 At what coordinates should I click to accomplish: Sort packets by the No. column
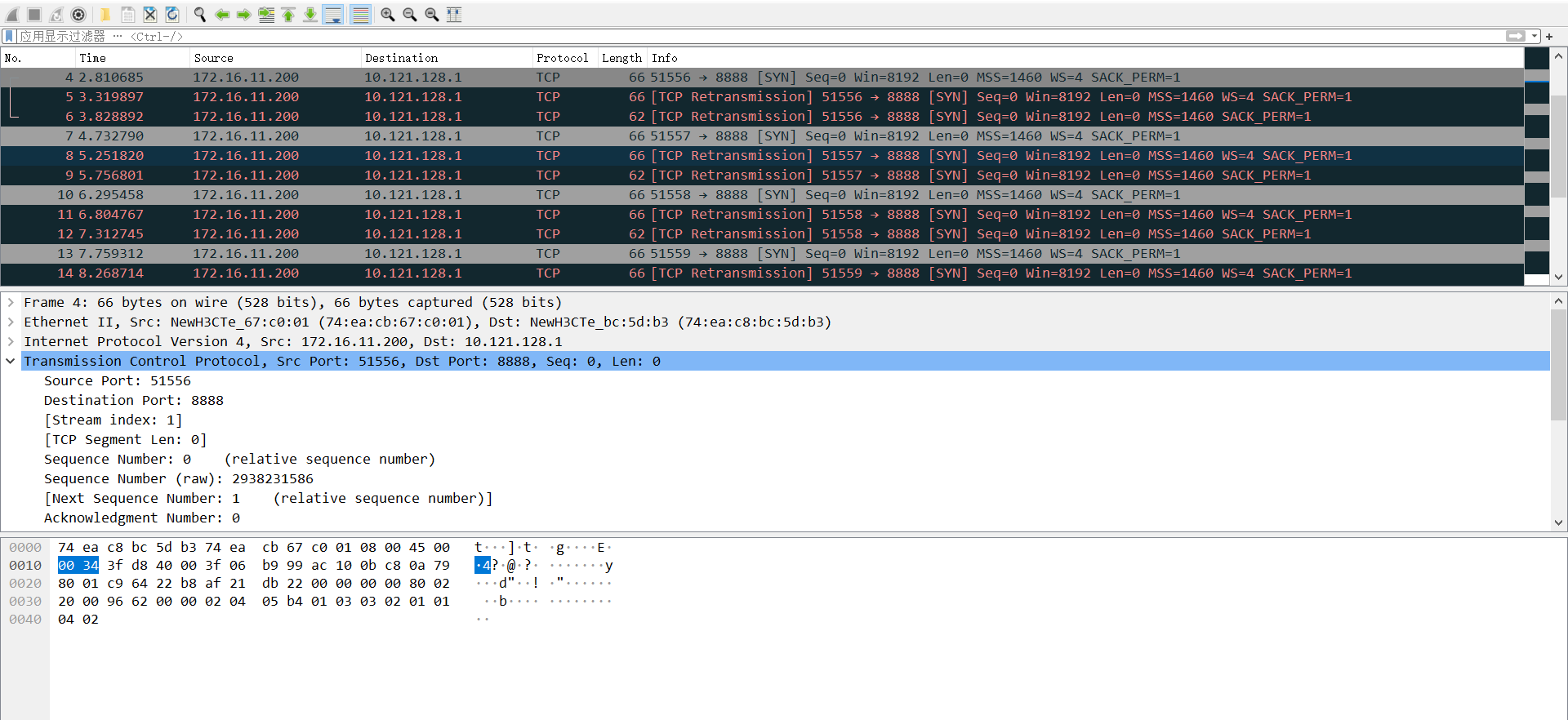tap(38, 58)
